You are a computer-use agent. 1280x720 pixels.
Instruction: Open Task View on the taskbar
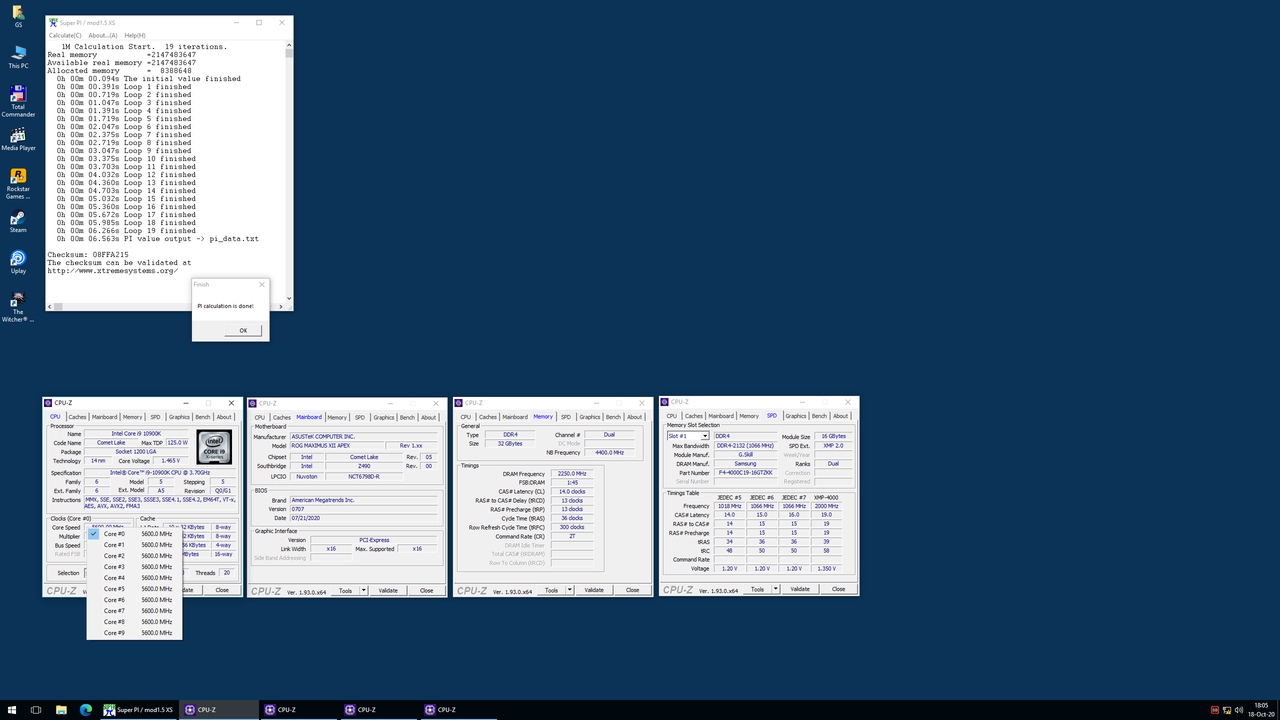coord(36,710)
